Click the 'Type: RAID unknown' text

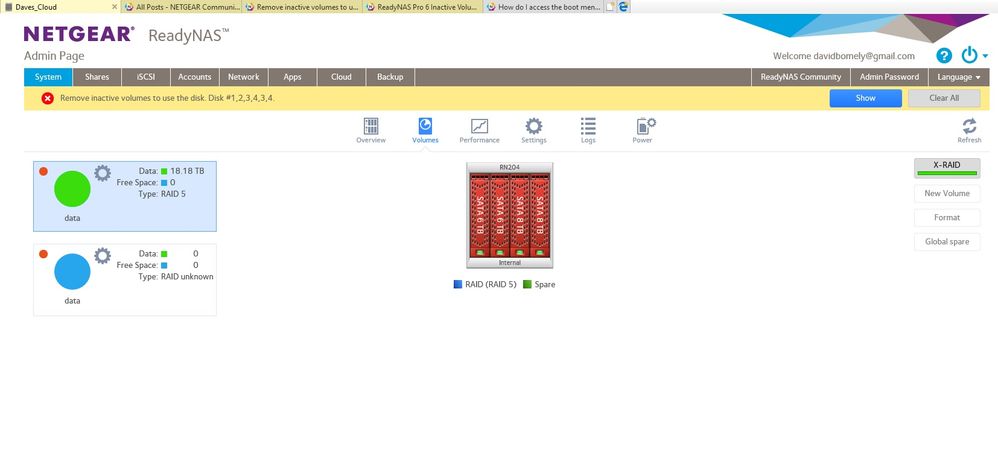tap(176, 277)
